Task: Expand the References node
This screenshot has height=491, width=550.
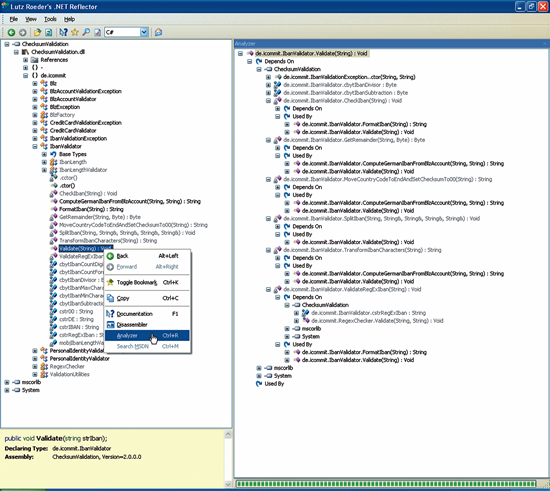Action: (x=26, y=60)
